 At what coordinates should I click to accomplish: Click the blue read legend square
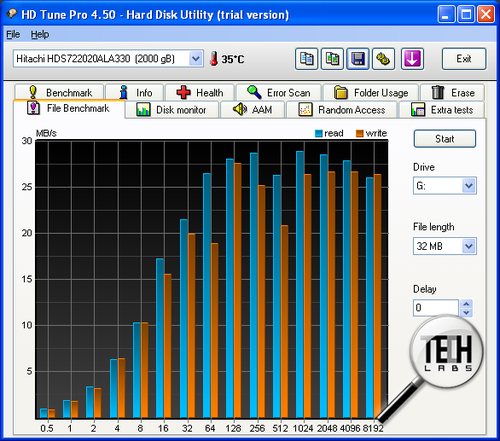click(x=319, y=134)
